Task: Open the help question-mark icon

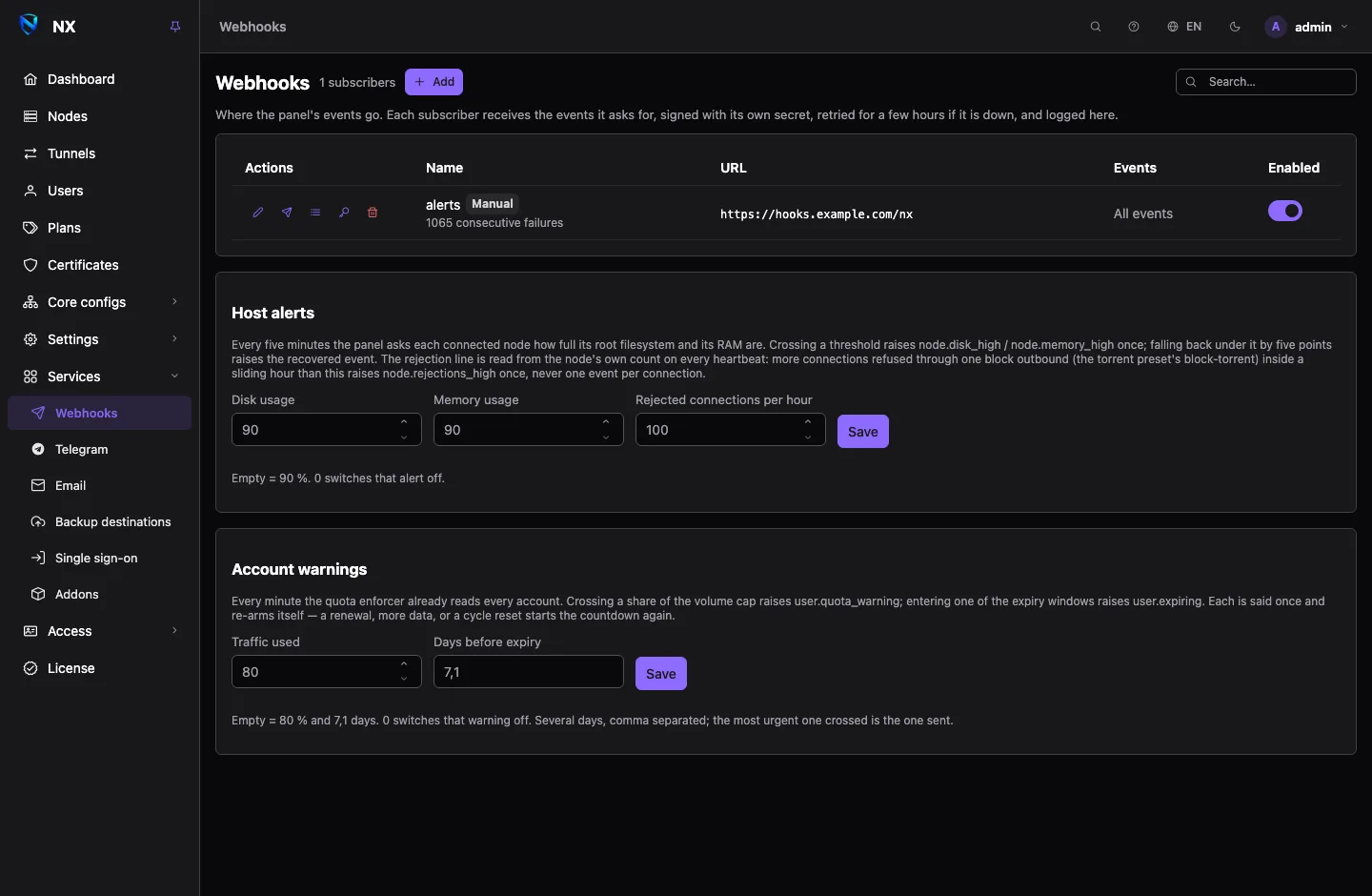Action: tap(1134, 27)
